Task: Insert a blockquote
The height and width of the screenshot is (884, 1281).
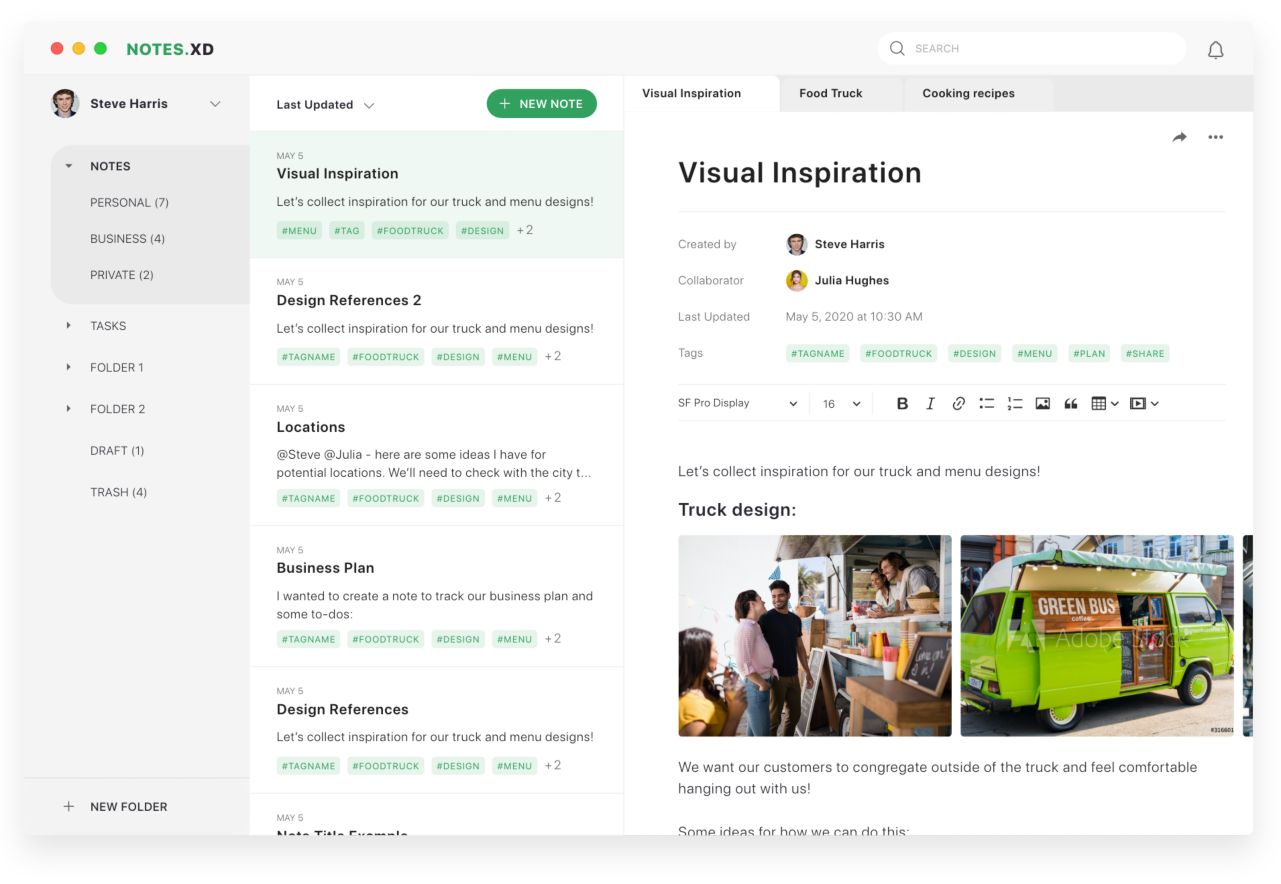Action: (x=1070, y=403)
